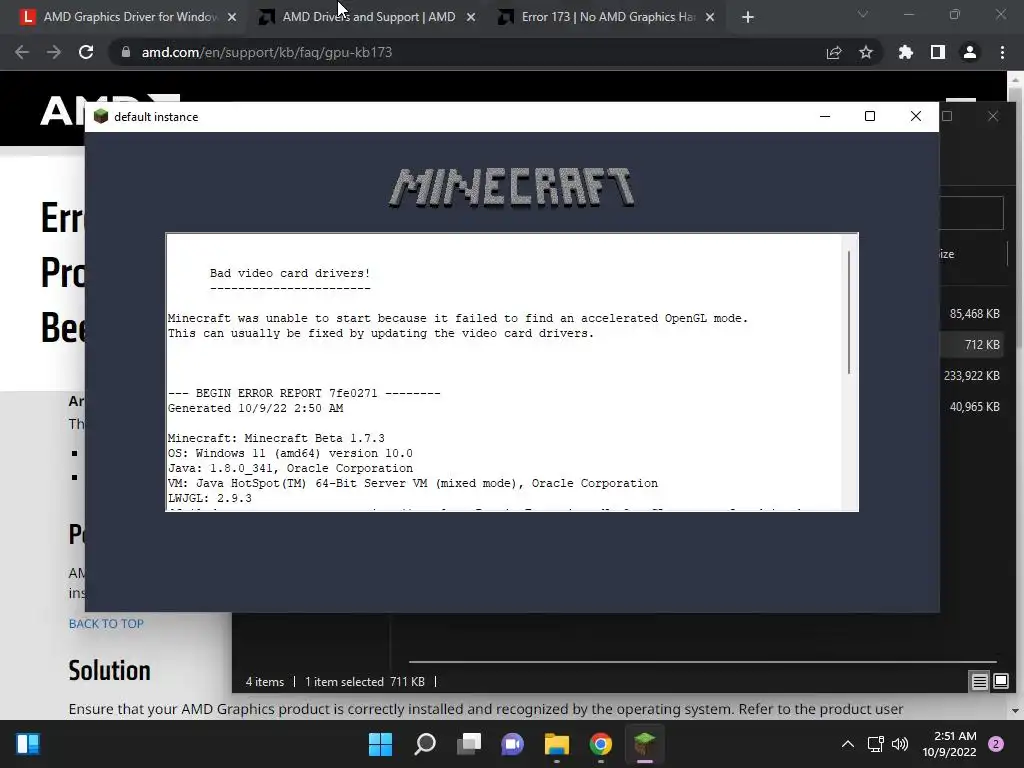Go back in Chrome history
This screenshot has width=1024, height=768.
tap(22, 52)
